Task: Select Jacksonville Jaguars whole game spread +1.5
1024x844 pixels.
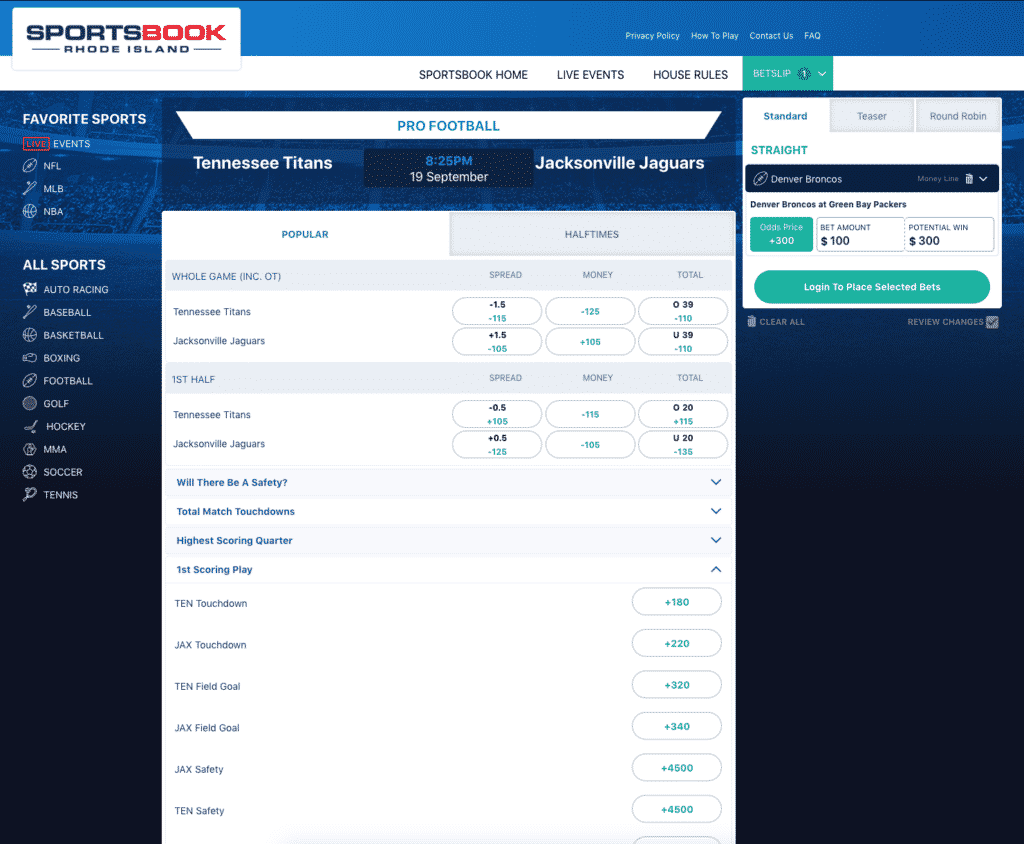Action: click(x=497, y=342)
